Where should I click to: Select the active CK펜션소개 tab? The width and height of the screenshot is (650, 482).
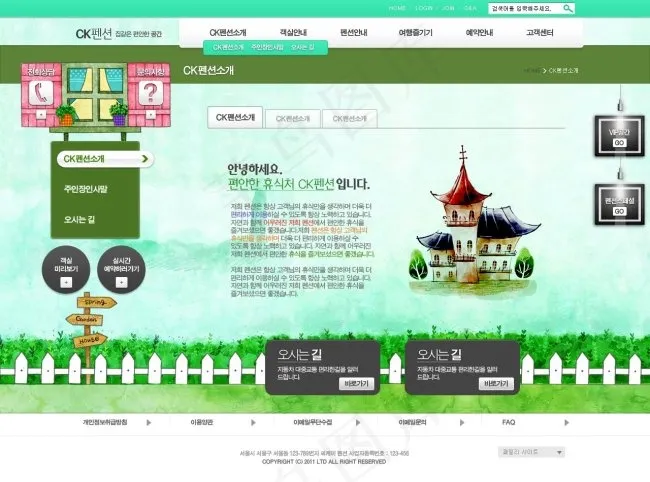(235, 118)
